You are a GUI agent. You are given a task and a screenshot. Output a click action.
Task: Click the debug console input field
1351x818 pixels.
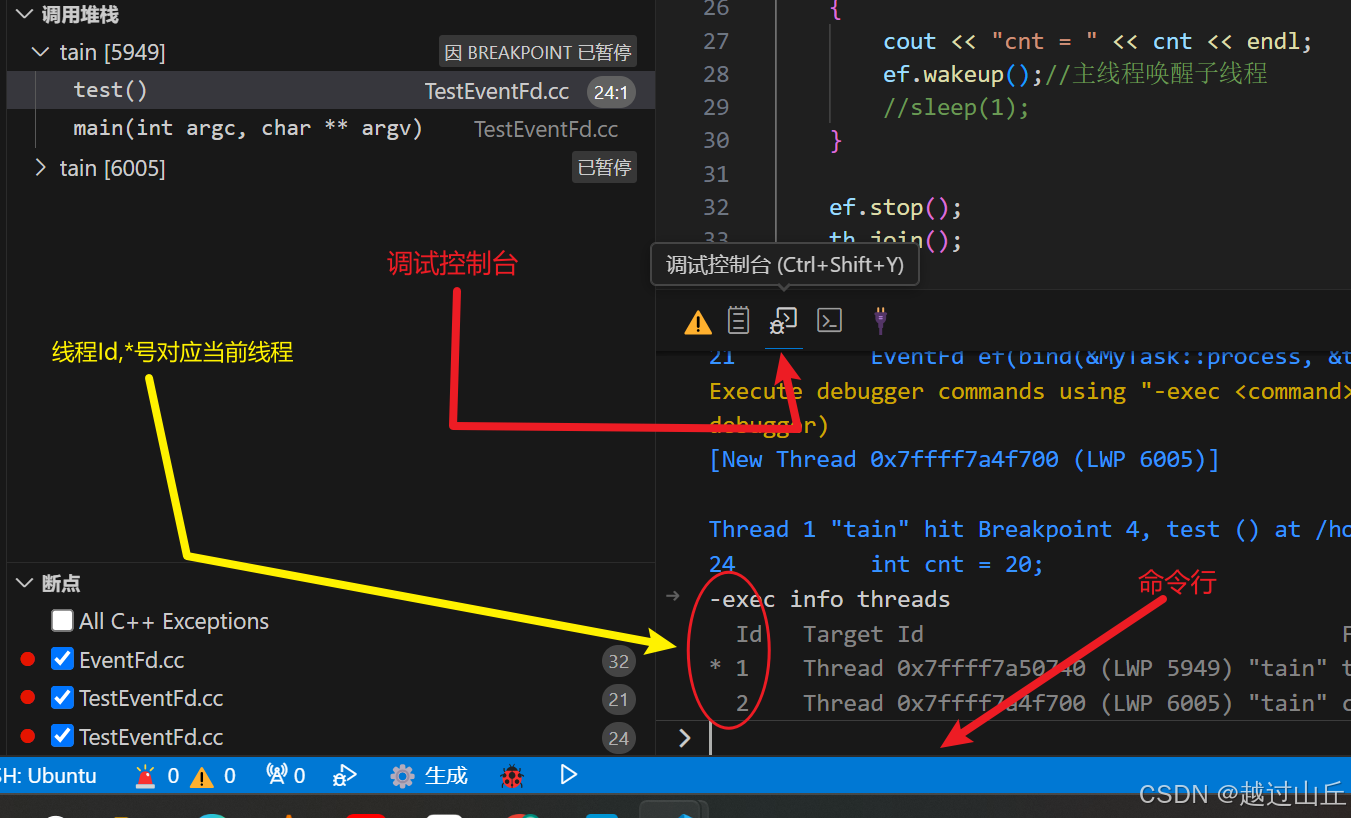(x=900, y=737)
